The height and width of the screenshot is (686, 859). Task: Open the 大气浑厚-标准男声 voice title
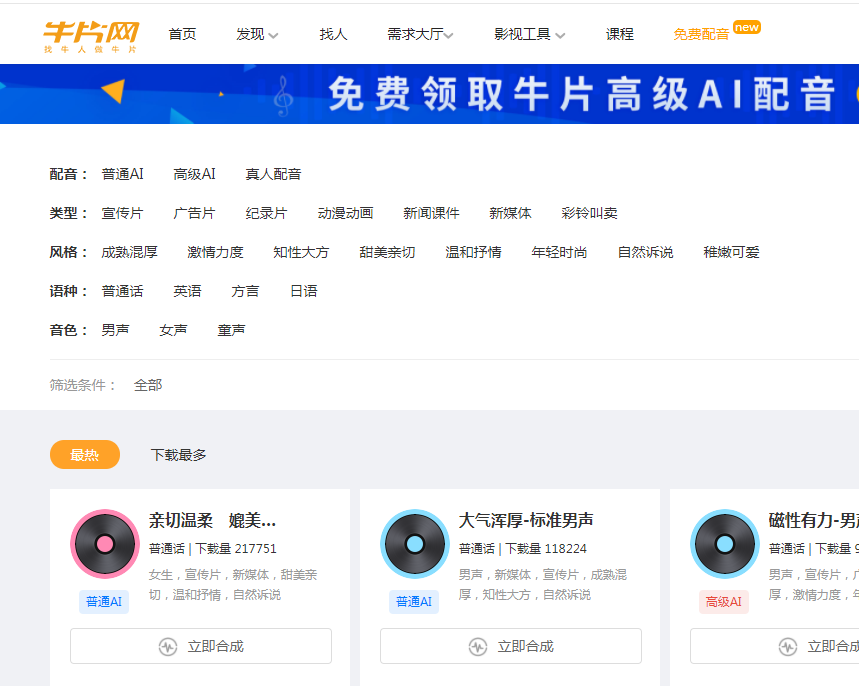point(526,520)
